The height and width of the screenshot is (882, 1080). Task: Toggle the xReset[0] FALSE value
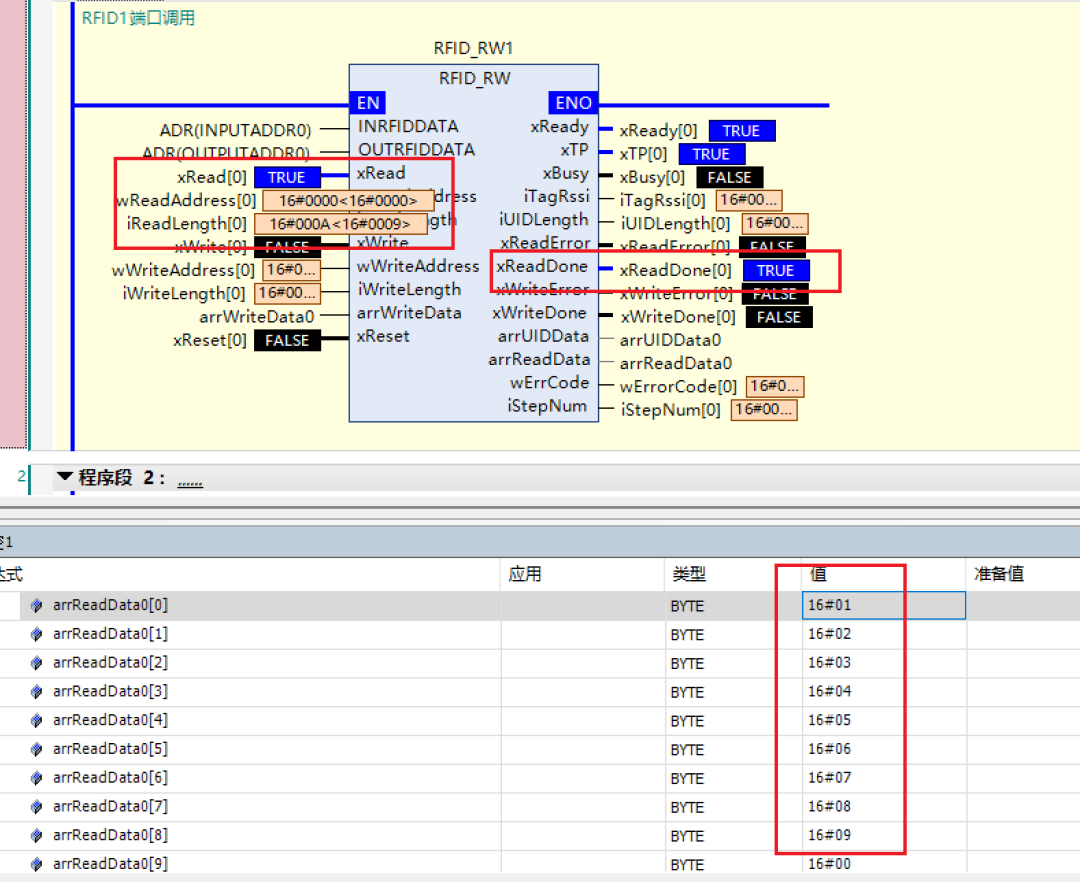287,341
